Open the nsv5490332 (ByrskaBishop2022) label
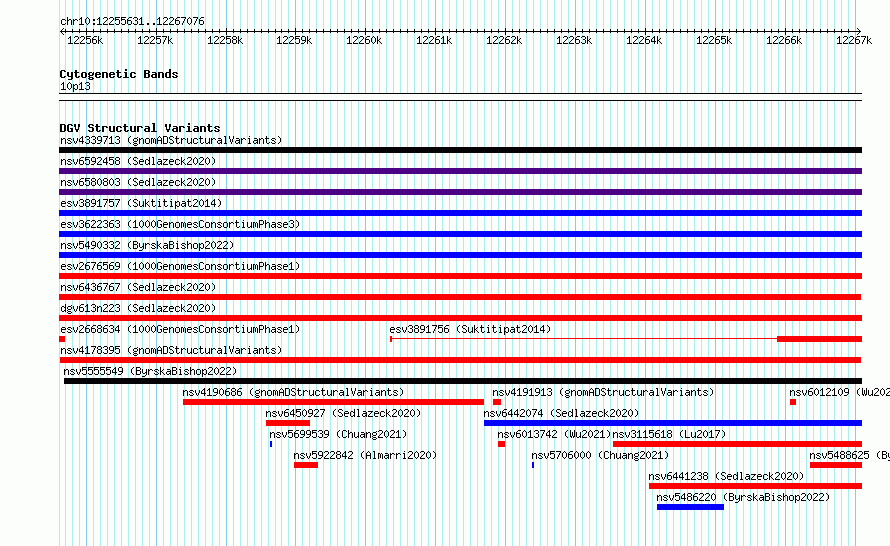This screenshot has width=890, height=546. coord(147,245)
